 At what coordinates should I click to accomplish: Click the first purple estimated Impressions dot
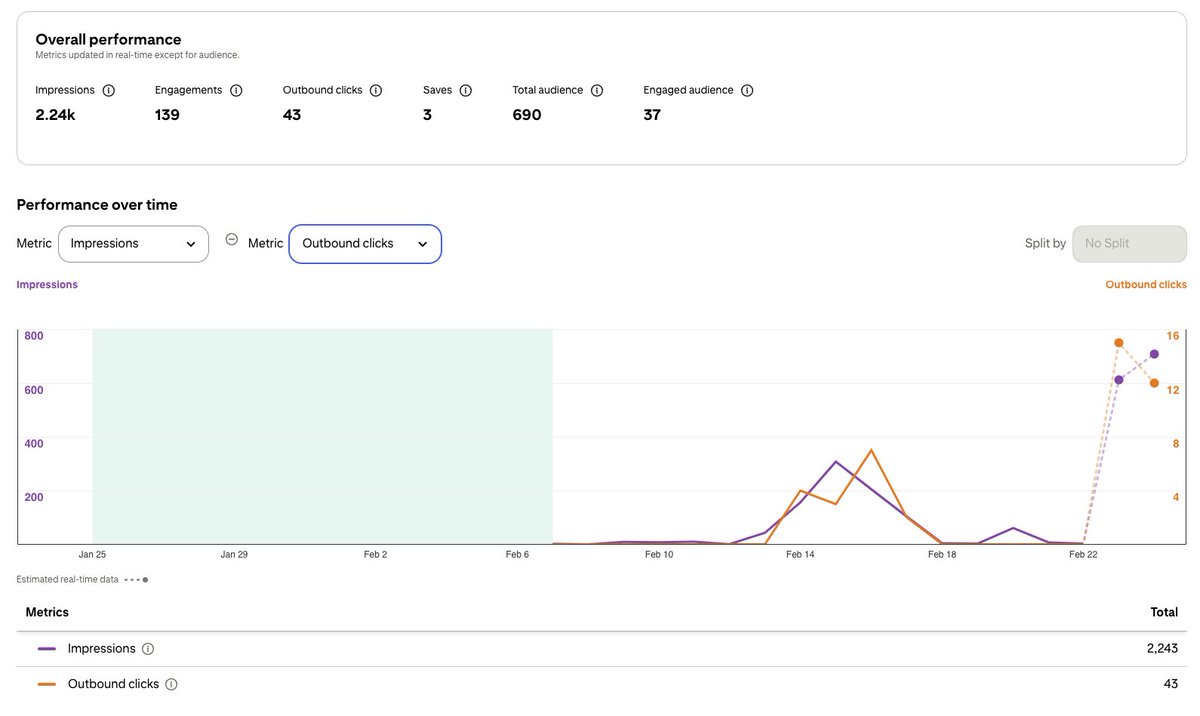click(1119, 380)
